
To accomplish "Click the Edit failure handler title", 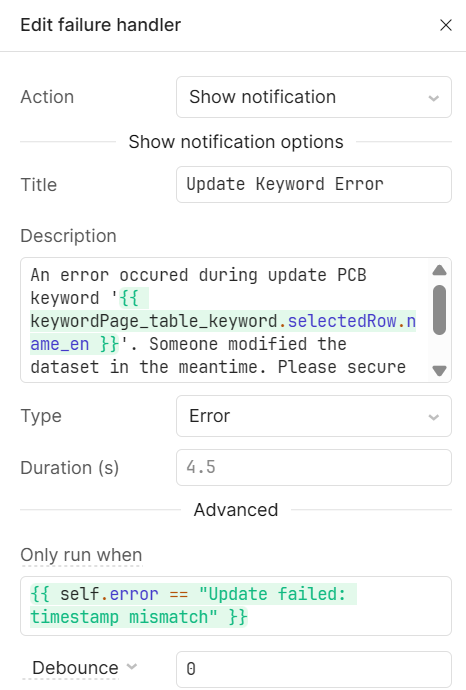I will pos(101,25).
